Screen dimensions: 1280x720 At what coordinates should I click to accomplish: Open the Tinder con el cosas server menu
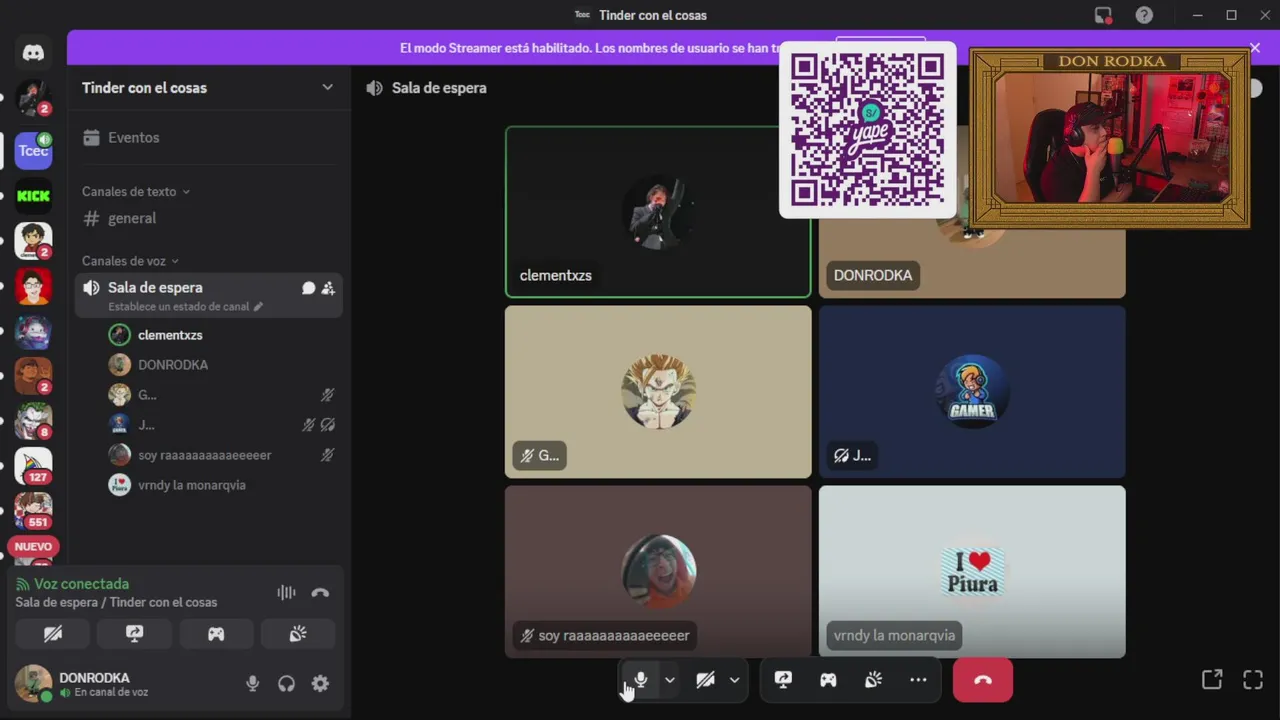coord(208,88)
